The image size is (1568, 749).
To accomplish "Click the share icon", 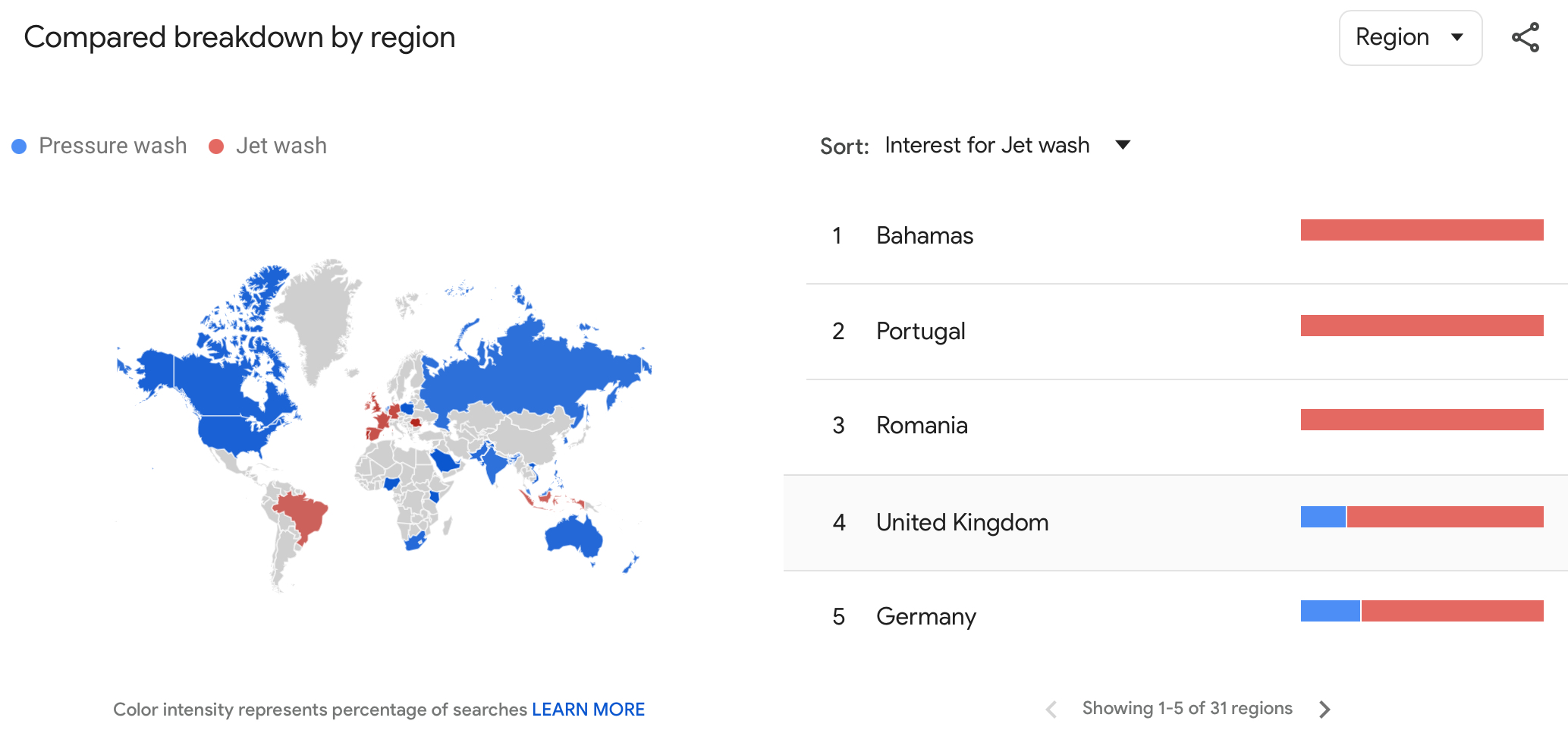I will [1525, 37].
